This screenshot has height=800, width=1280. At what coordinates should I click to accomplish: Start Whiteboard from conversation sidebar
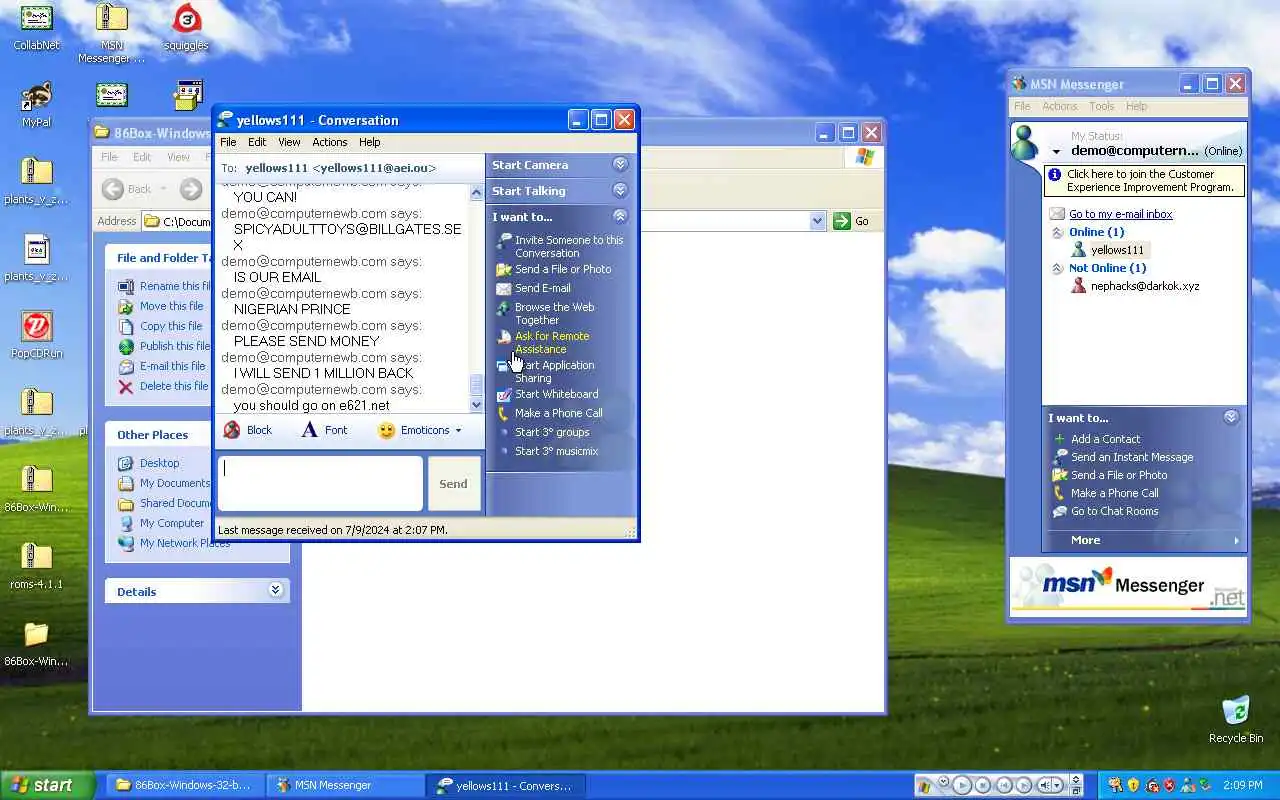click(548, 394)
